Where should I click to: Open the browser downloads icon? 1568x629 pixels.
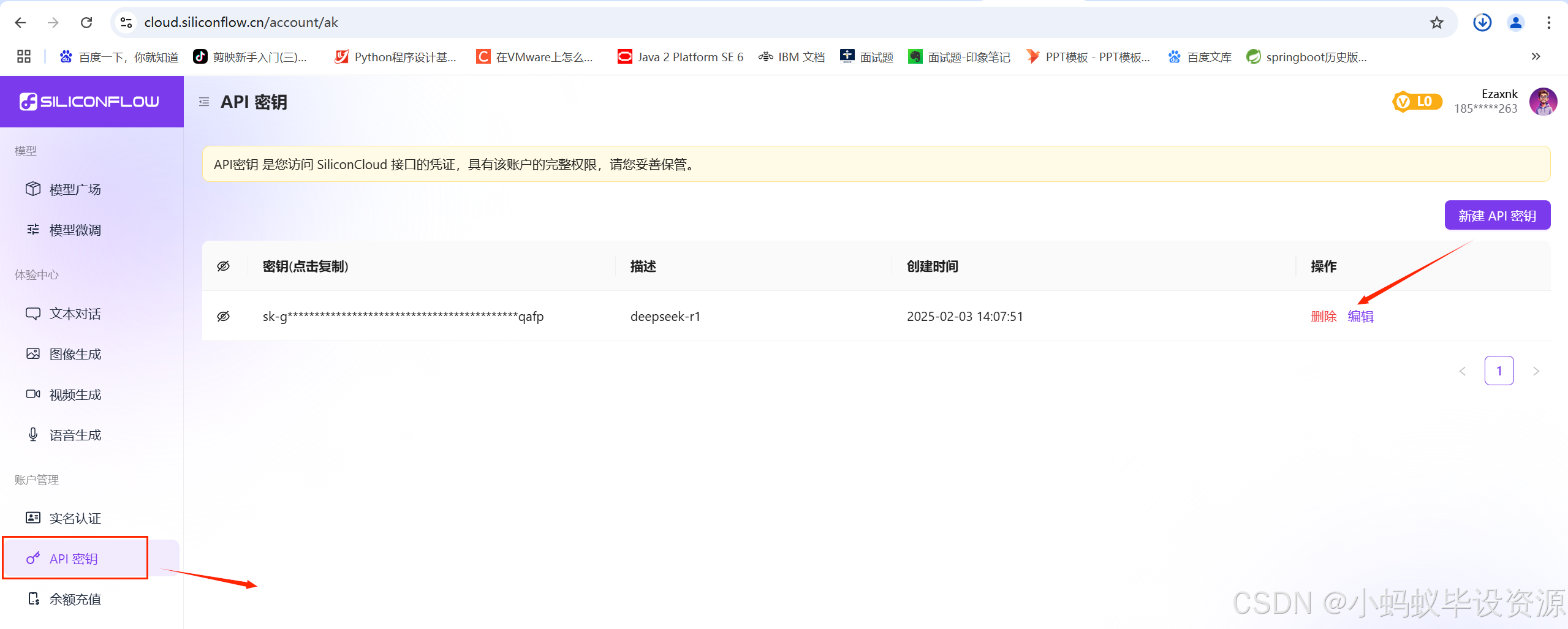click(x=1482, y=23)
